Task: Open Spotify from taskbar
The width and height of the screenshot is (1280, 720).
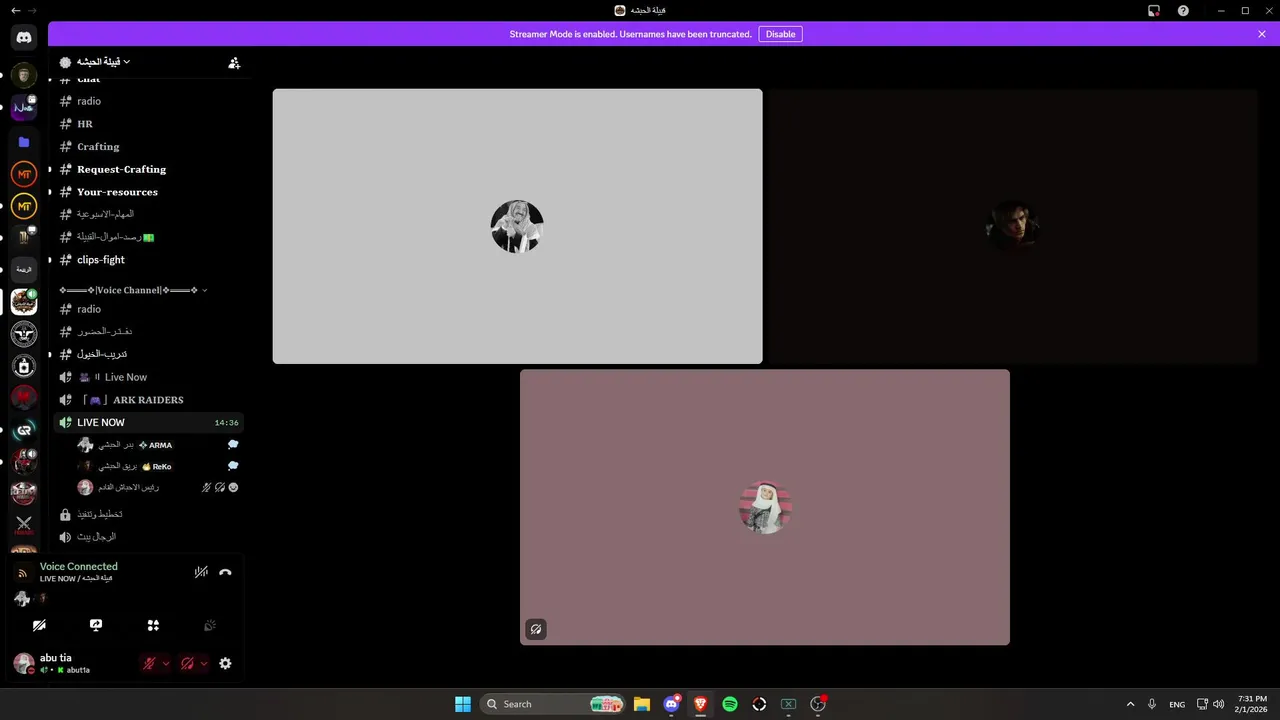Action: click(730, 704)
